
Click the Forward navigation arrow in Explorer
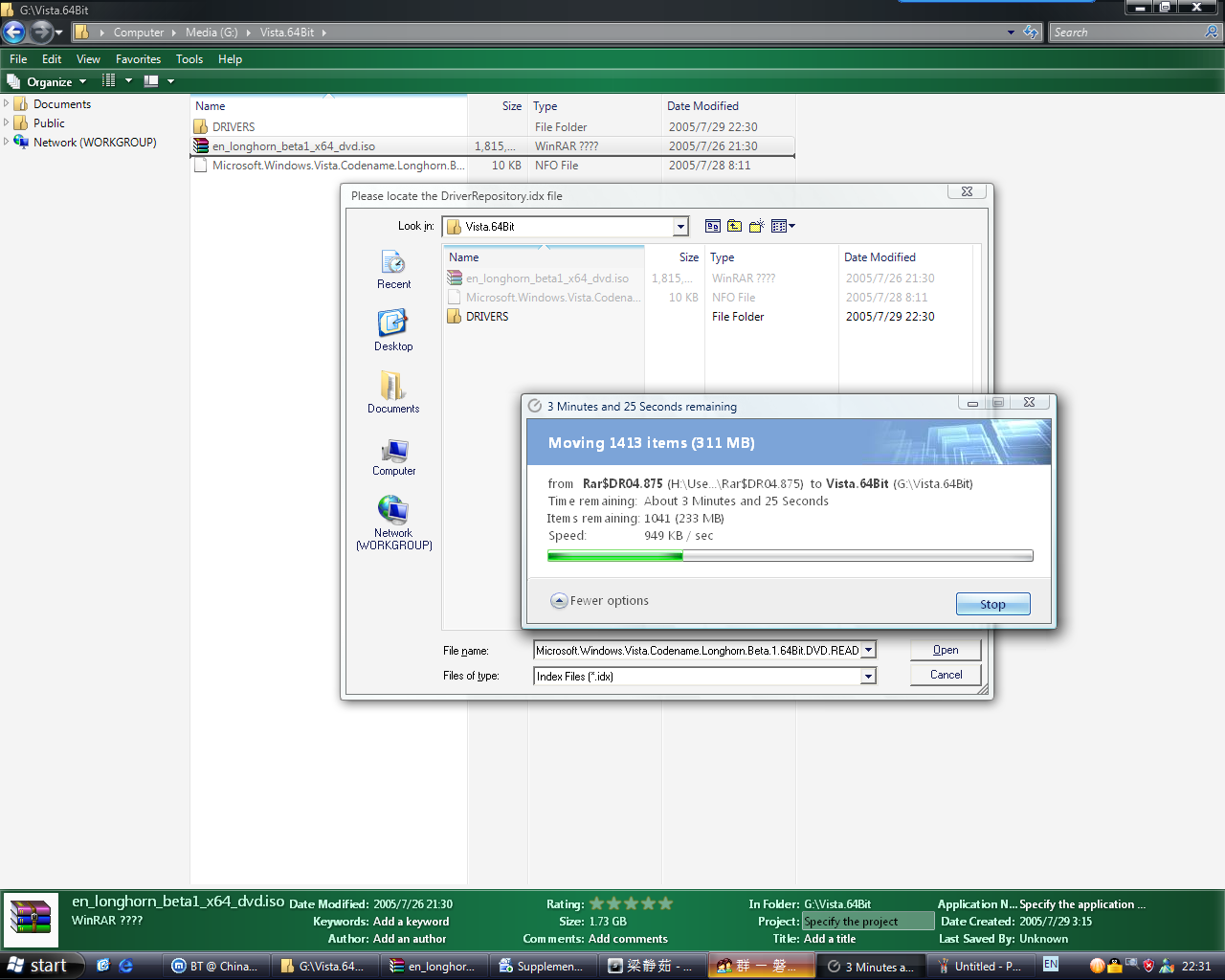40,32
